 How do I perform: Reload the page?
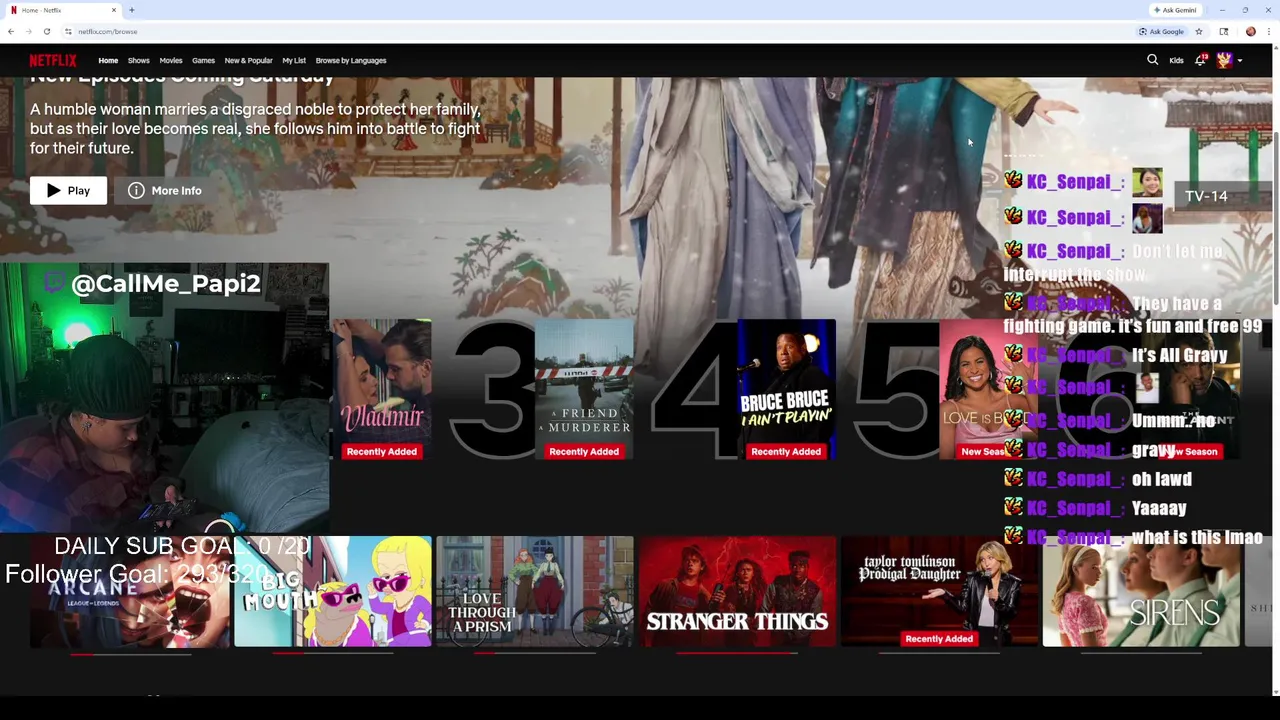tap(46, 31)
